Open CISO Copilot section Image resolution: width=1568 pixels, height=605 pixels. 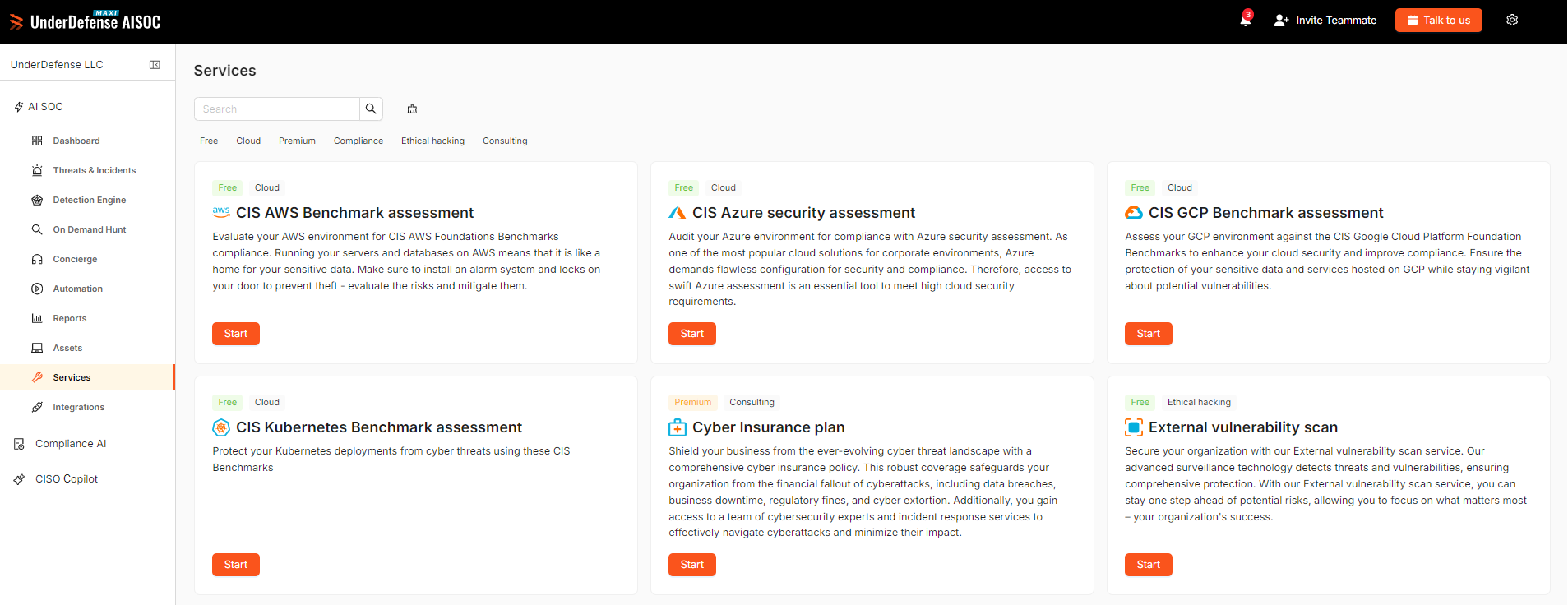click(67, 479)
